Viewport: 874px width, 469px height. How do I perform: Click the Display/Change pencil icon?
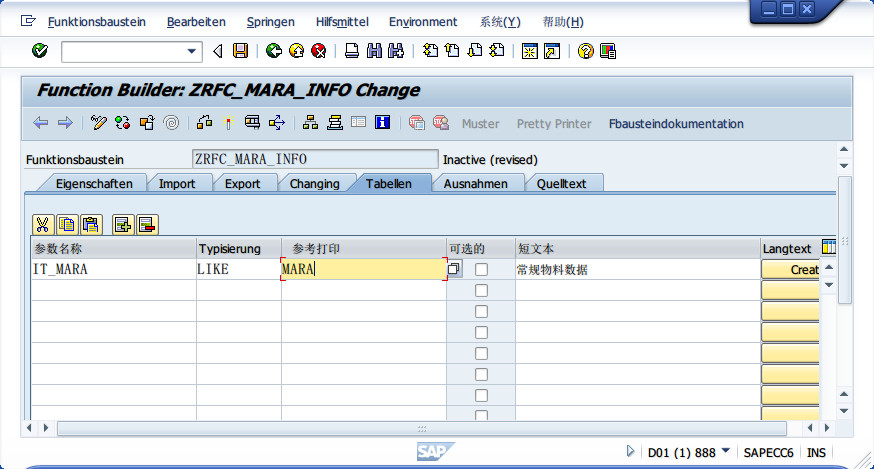[x=99, y=123]
